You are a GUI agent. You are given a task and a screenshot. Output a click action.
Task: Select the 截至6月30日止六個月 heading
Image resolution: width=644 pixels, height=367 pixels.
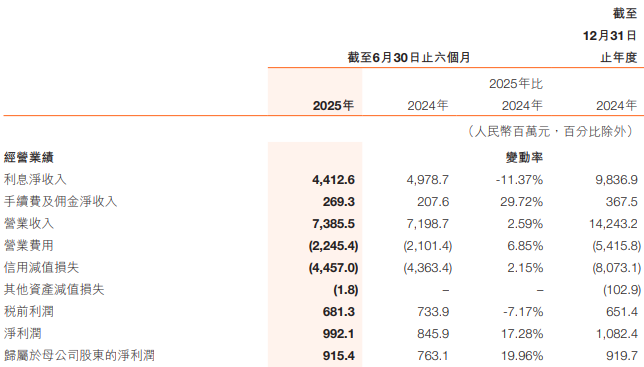[x=409, y=57]
